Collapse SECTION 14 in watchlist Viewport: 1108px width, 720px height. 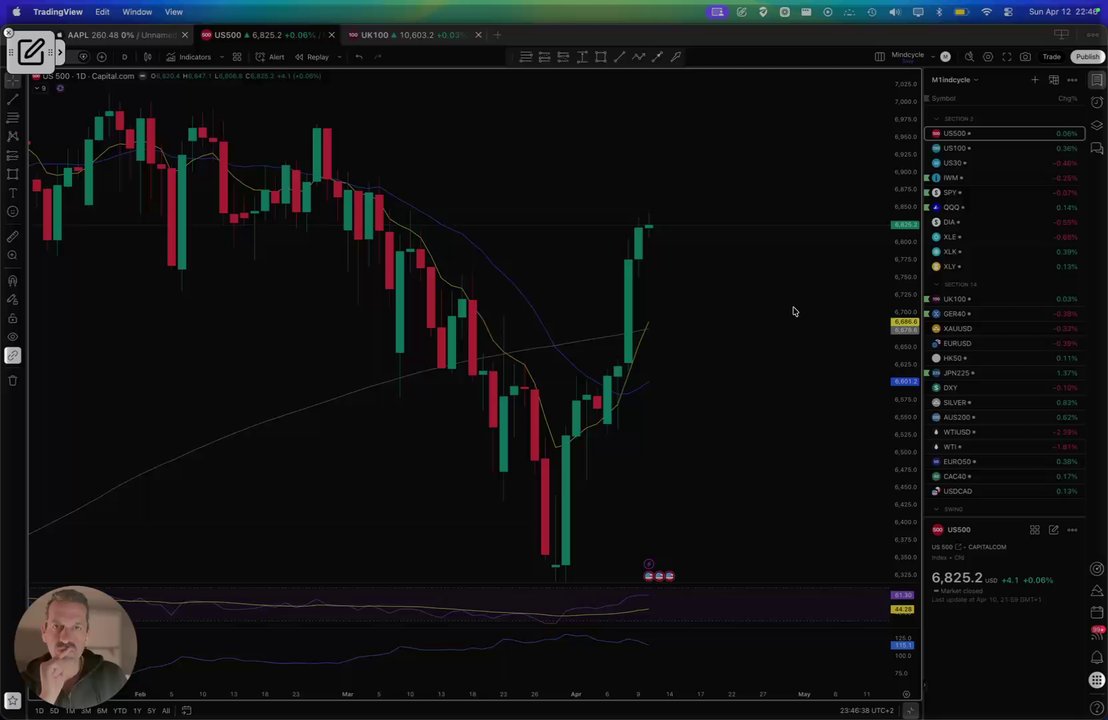click(937, 284)
